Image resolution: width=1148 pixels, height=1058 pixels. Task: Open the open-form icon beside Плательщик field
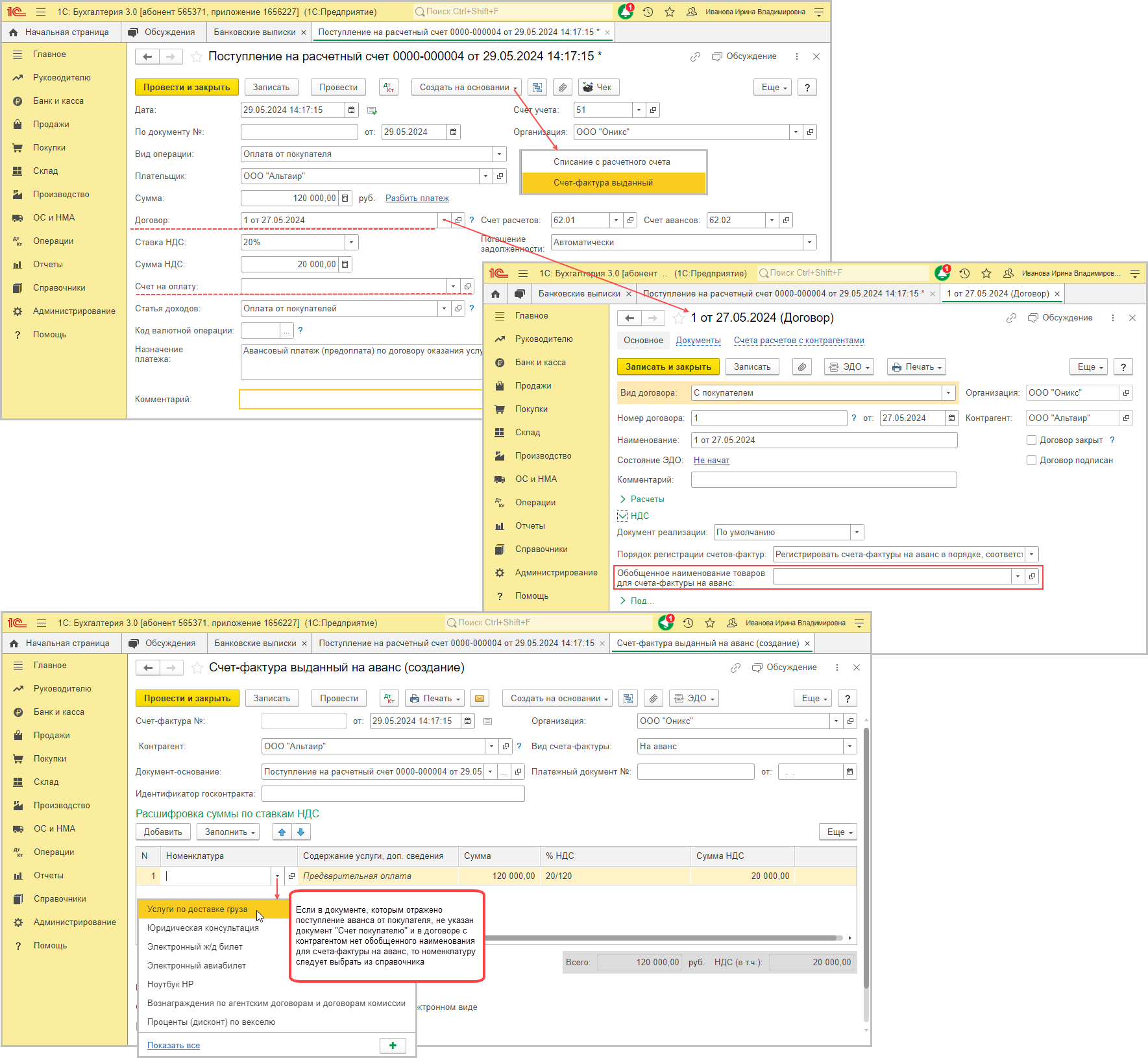500,176
